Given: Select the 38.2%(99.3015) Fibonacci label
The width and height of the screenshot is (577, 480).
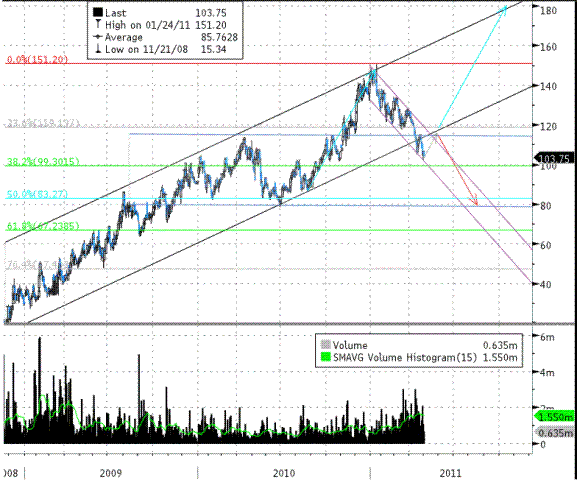Looking at the screenshot, I should click(x=43, y=161).
